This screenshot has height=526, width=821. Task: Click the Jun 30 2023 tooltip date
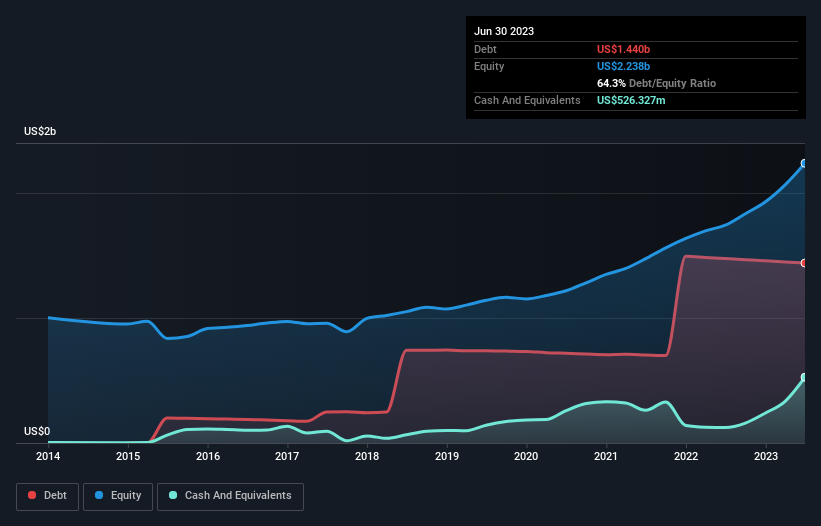tap(504, 31)
